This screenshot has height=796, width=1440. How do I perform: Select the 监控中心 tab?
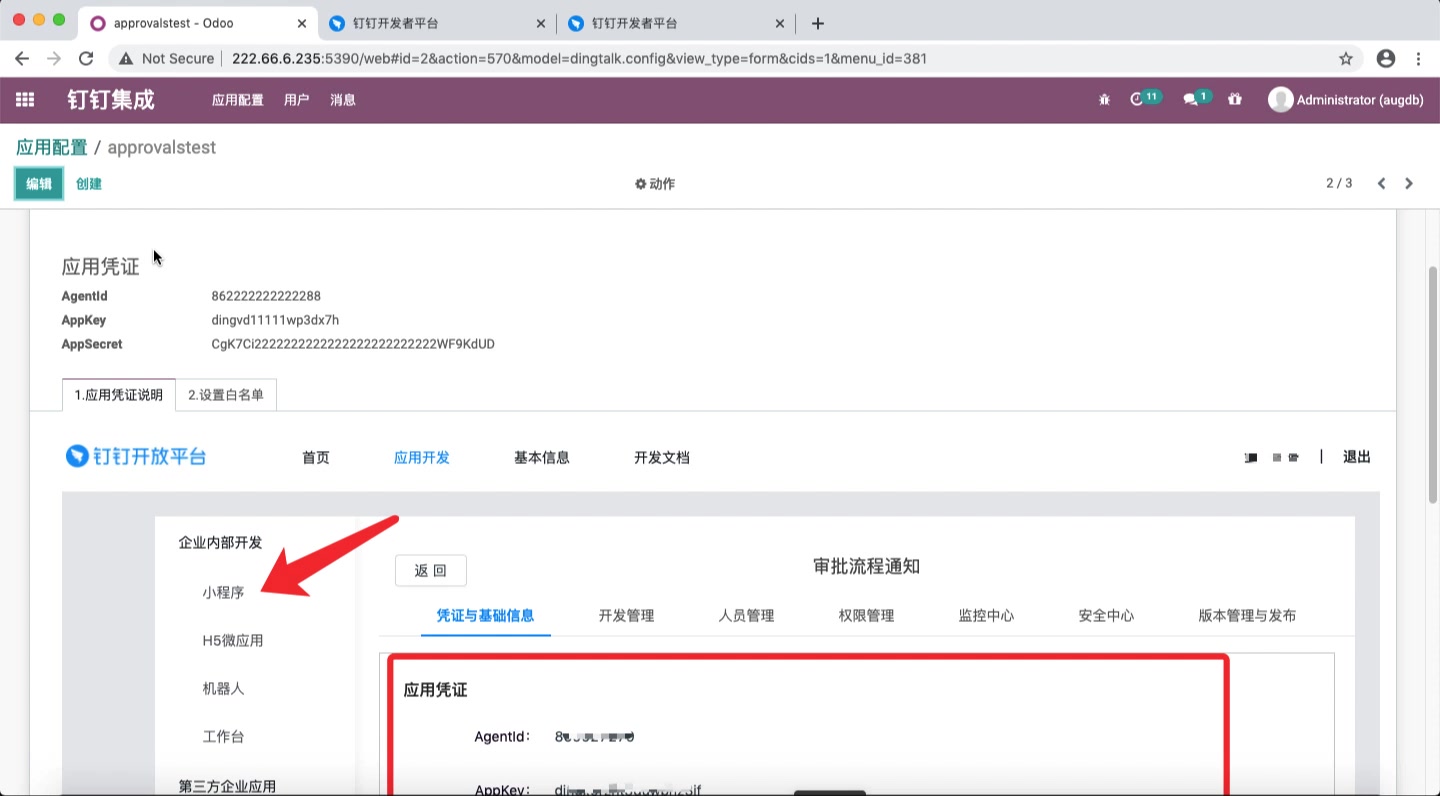click(x=986, y=616)
